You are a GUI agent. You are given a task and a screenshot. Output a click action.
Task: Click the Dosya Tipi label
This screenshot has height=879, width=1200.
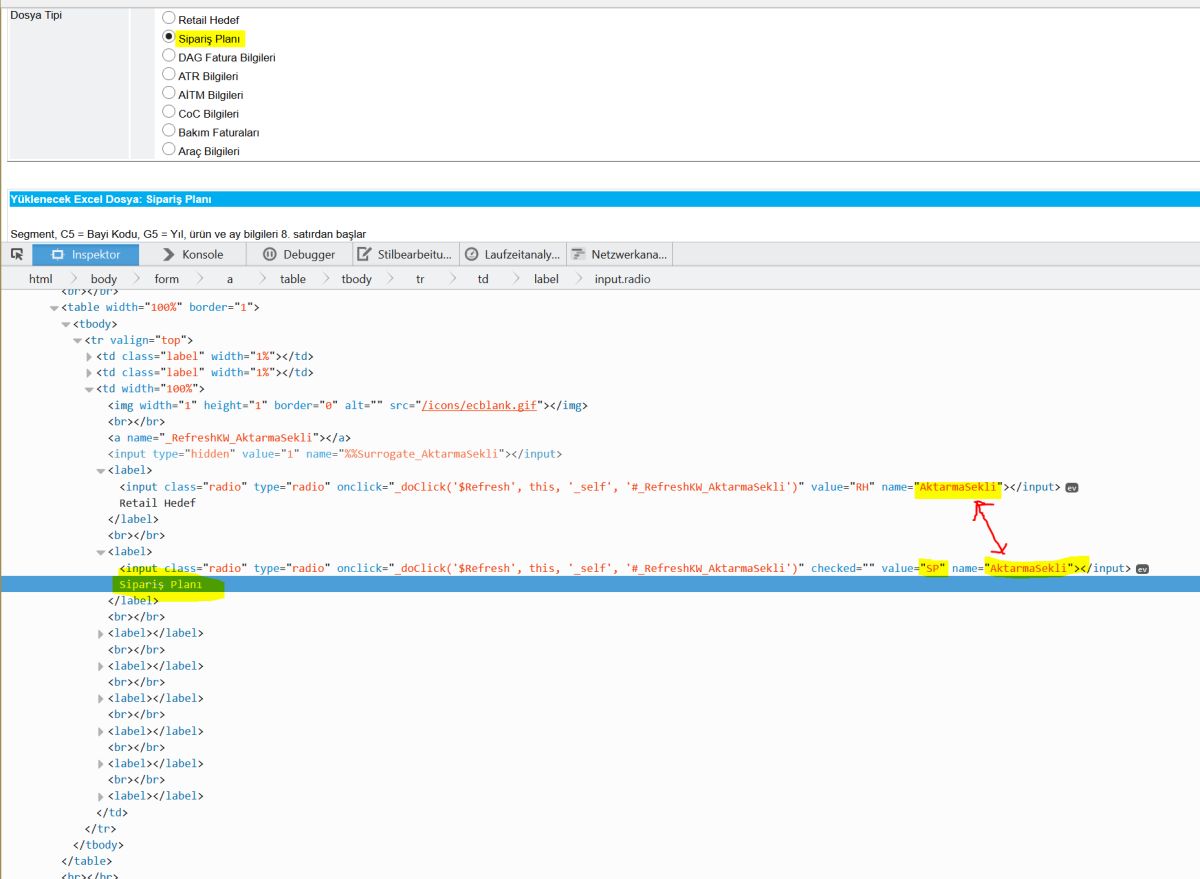pyautogui.click(x=36, y=15)
